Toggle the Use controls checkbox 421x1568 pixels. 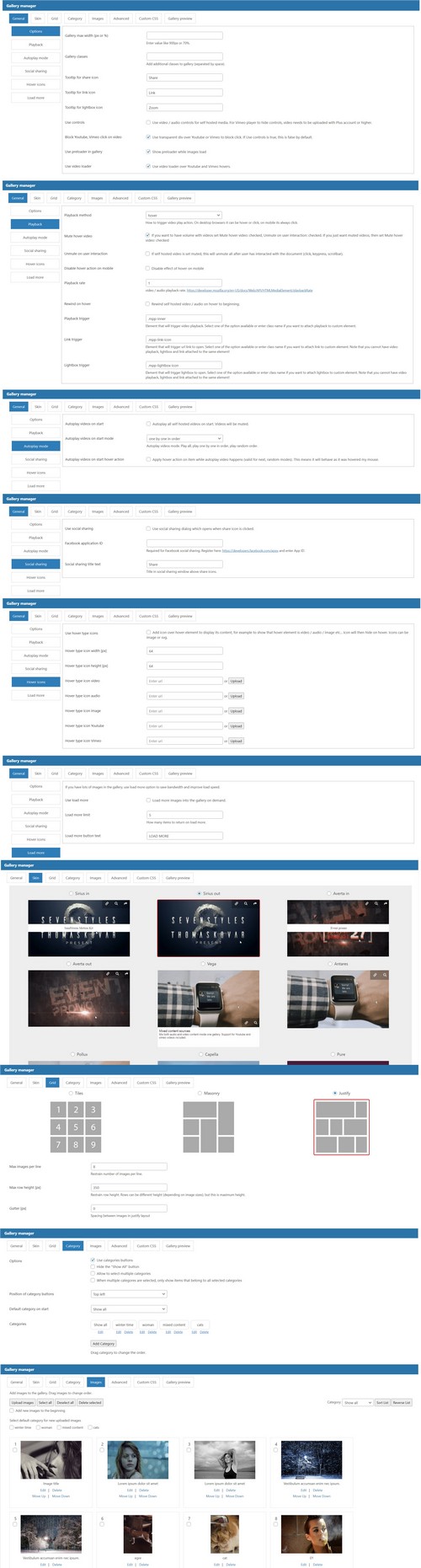(x=148, y=122)
